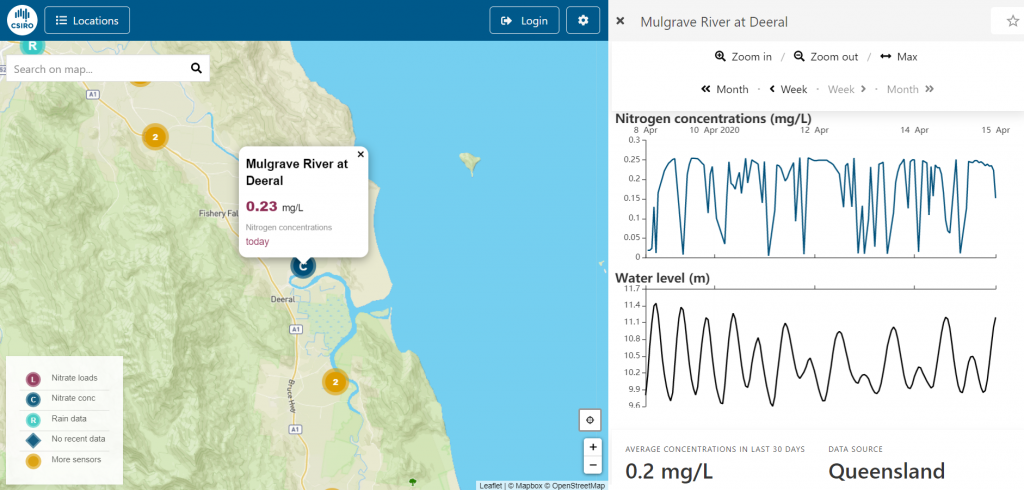1024x490 pixels.
Task: Expand chart to Max range
Action: click(x=898, y=57)
